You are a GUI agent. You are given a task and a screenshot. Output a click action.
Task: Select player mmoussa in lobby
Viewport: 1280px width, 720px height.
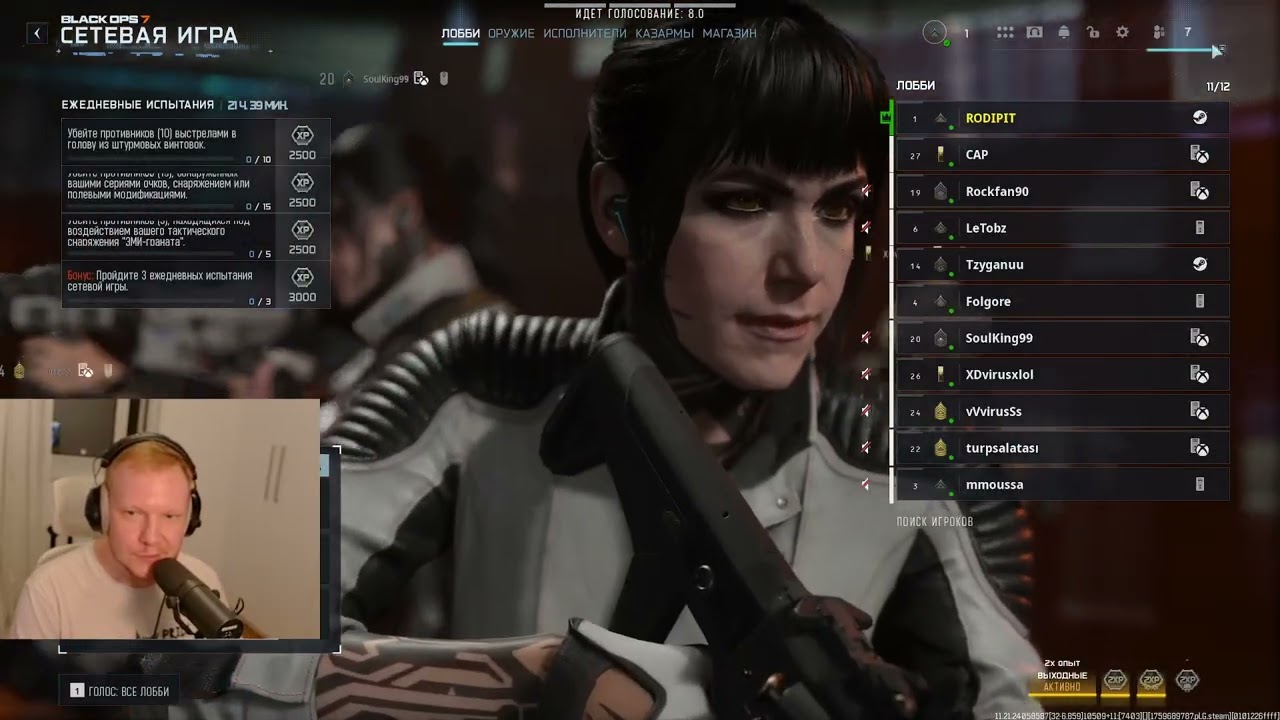click(x=1063, y=484)
